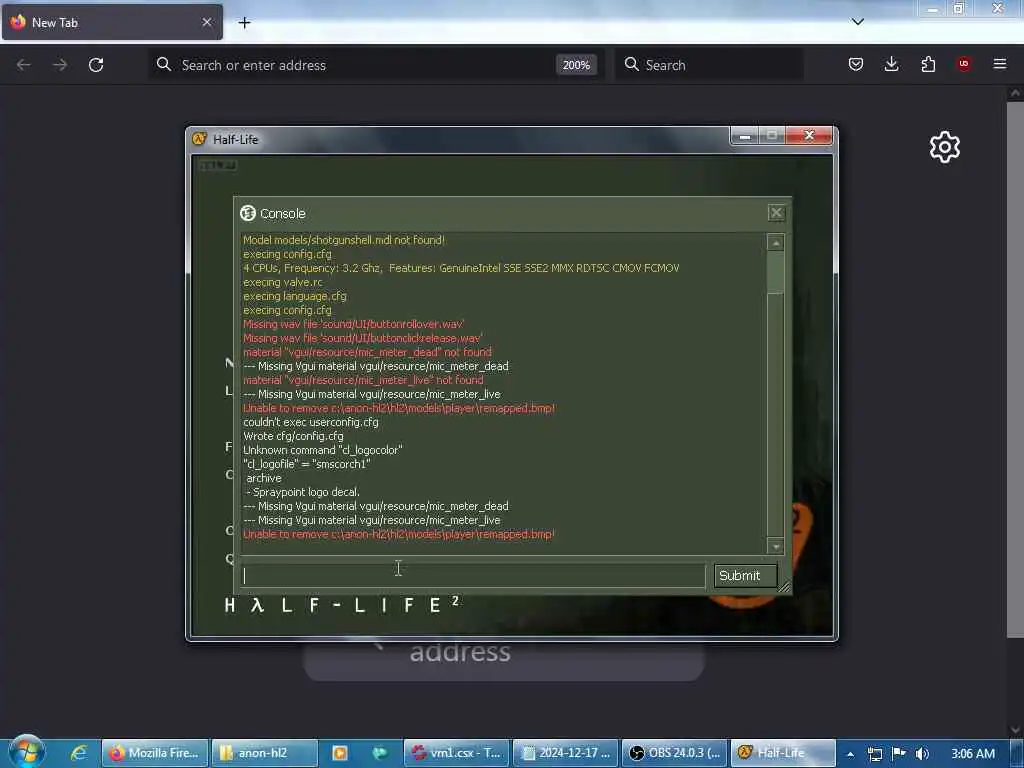Click 'Unknown command "cl_logocolor"' line
Image resolution: width=1024 pixels, height=768 pixels.
(x=323, y=450)
